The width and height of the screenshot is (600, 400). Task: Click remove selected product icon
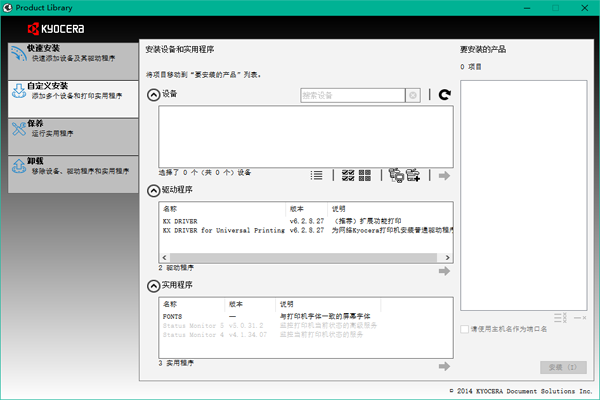pyautogui.click(x=580, y=318)
